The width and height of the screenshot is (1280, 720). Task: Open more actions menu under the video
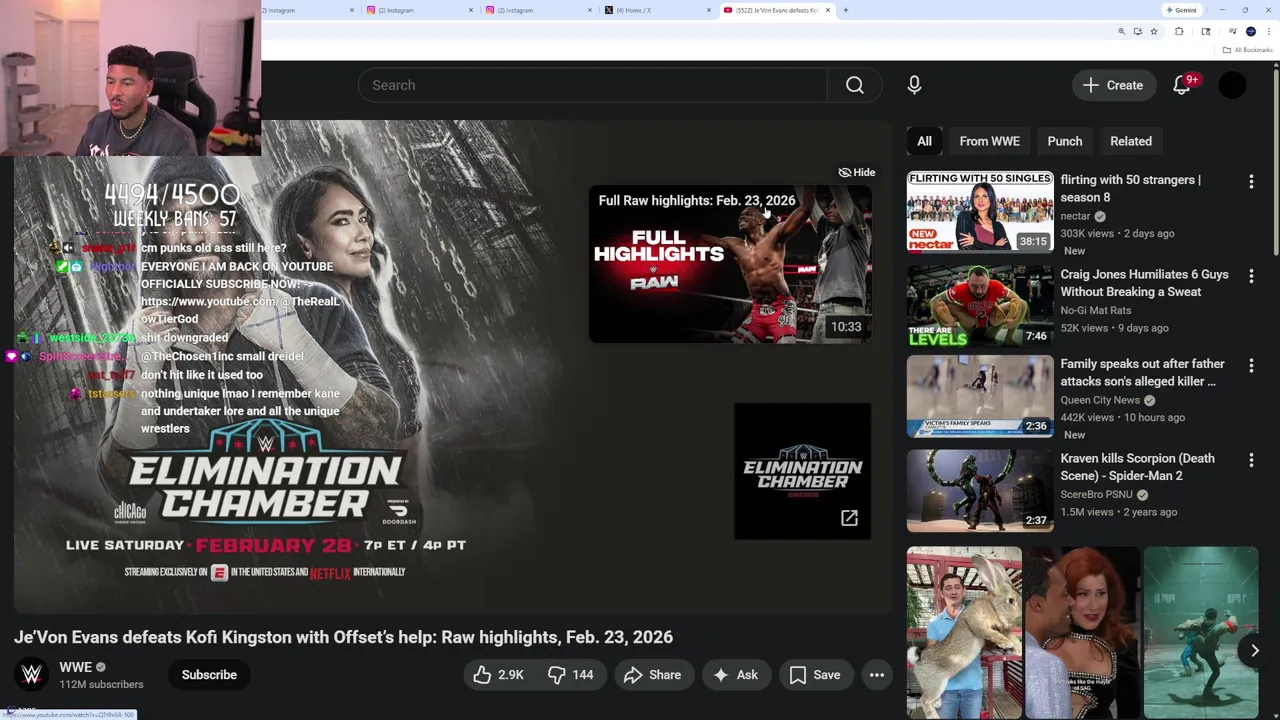tap(877, 675)
